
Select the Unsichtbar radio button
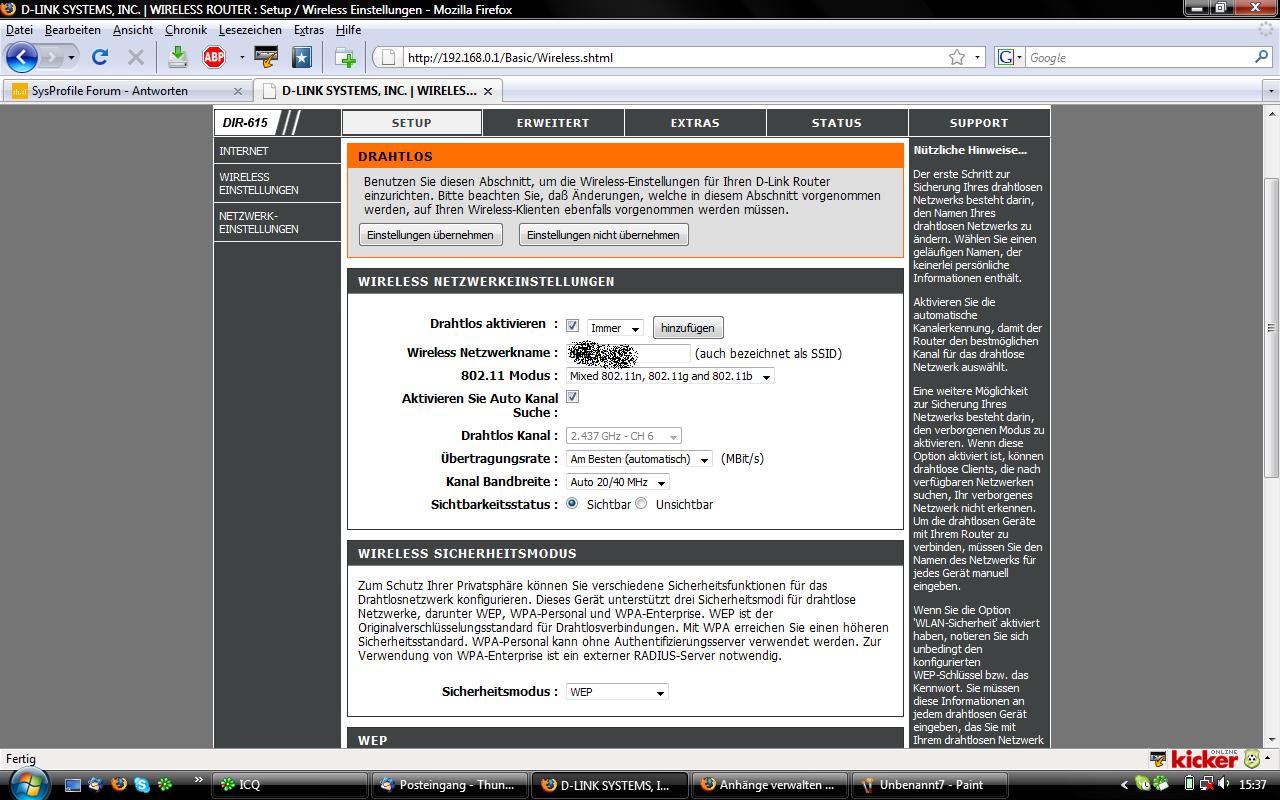[x=641, y=504]
